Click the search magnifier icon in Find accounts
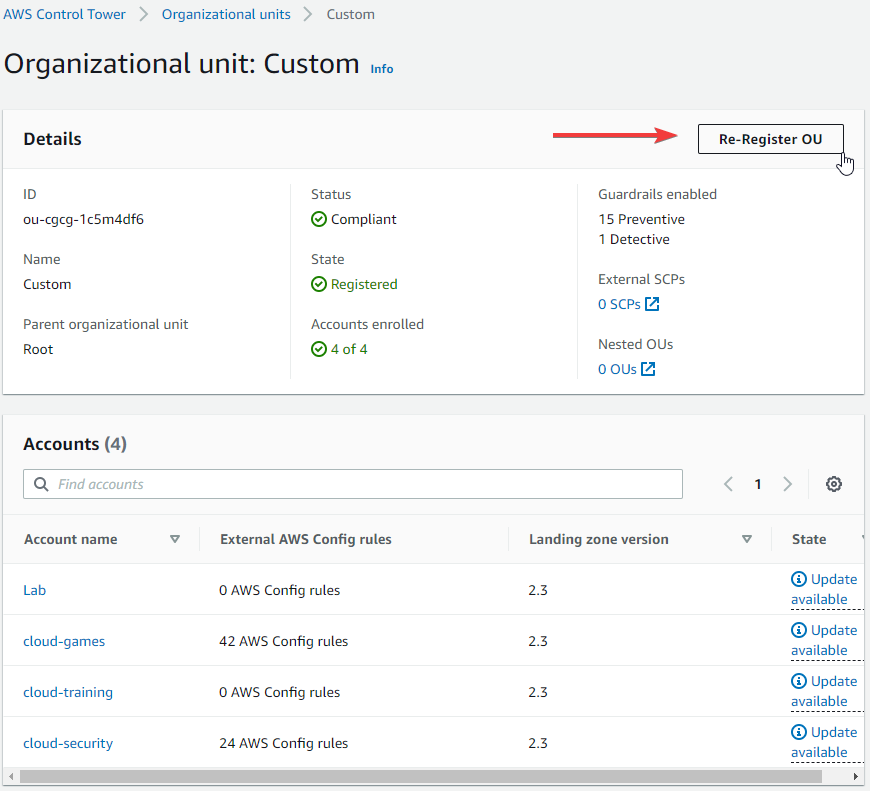This screenshot has width=870, height=791. click(41, 484)
